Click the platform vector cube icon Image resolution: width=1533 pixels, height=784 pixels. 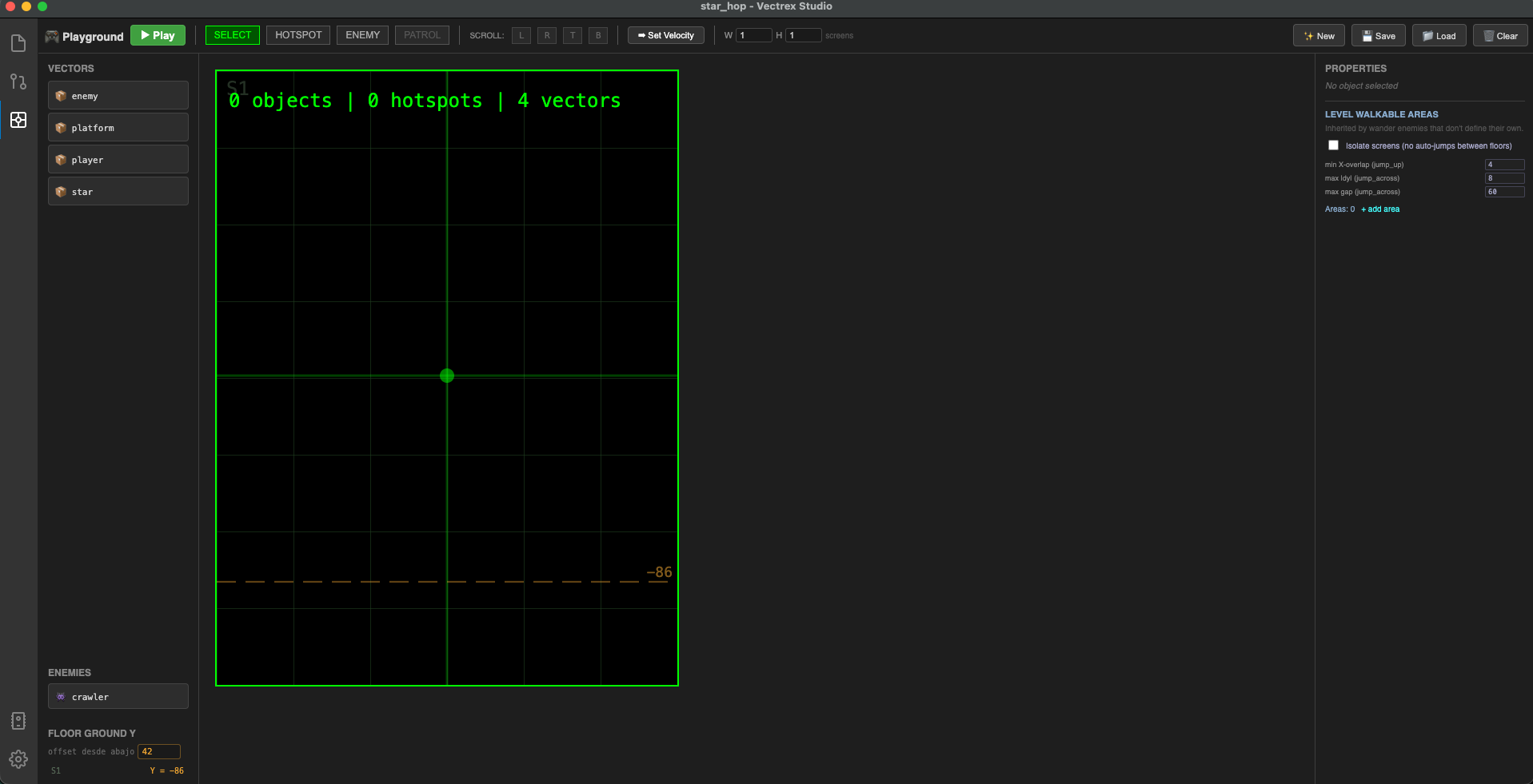61,128
